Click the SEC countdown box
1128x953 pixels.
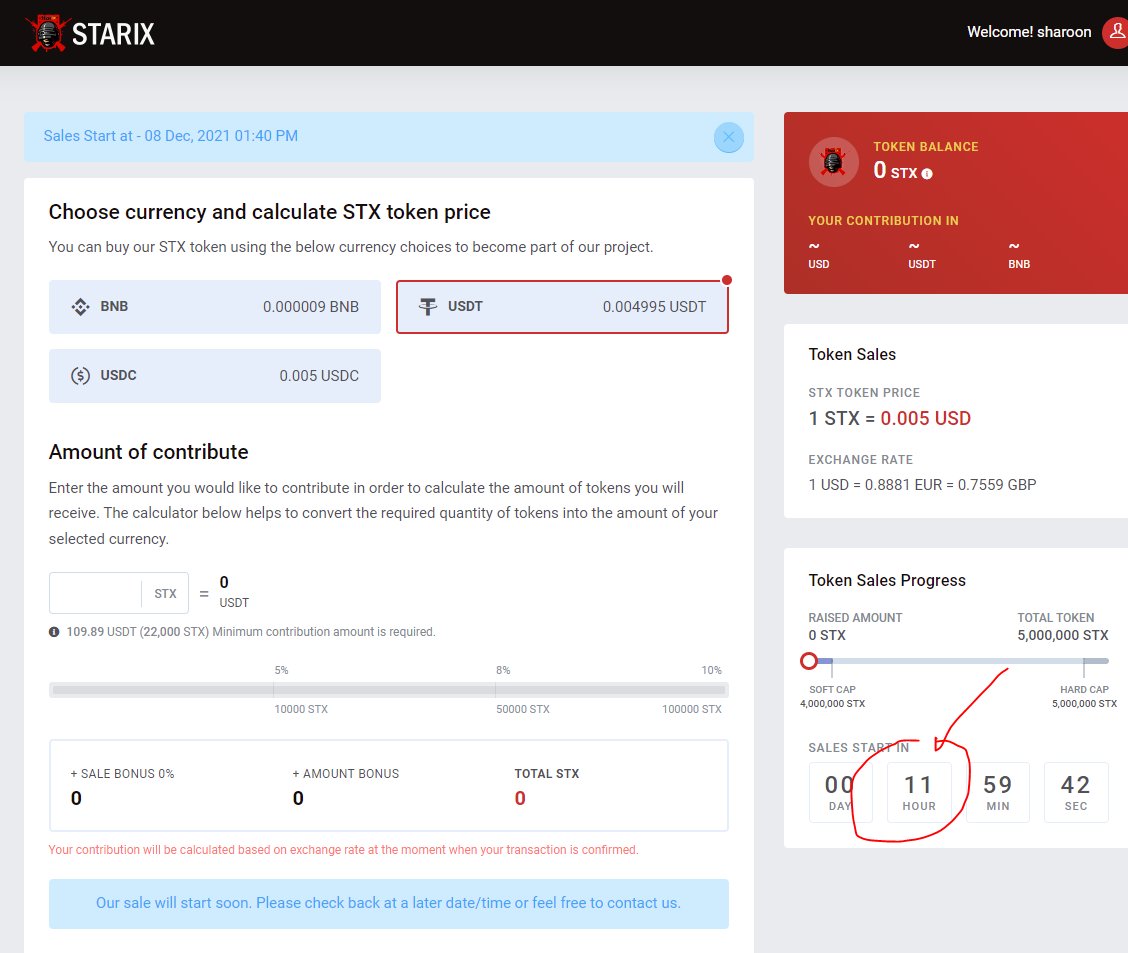(x=1075, y=792)
